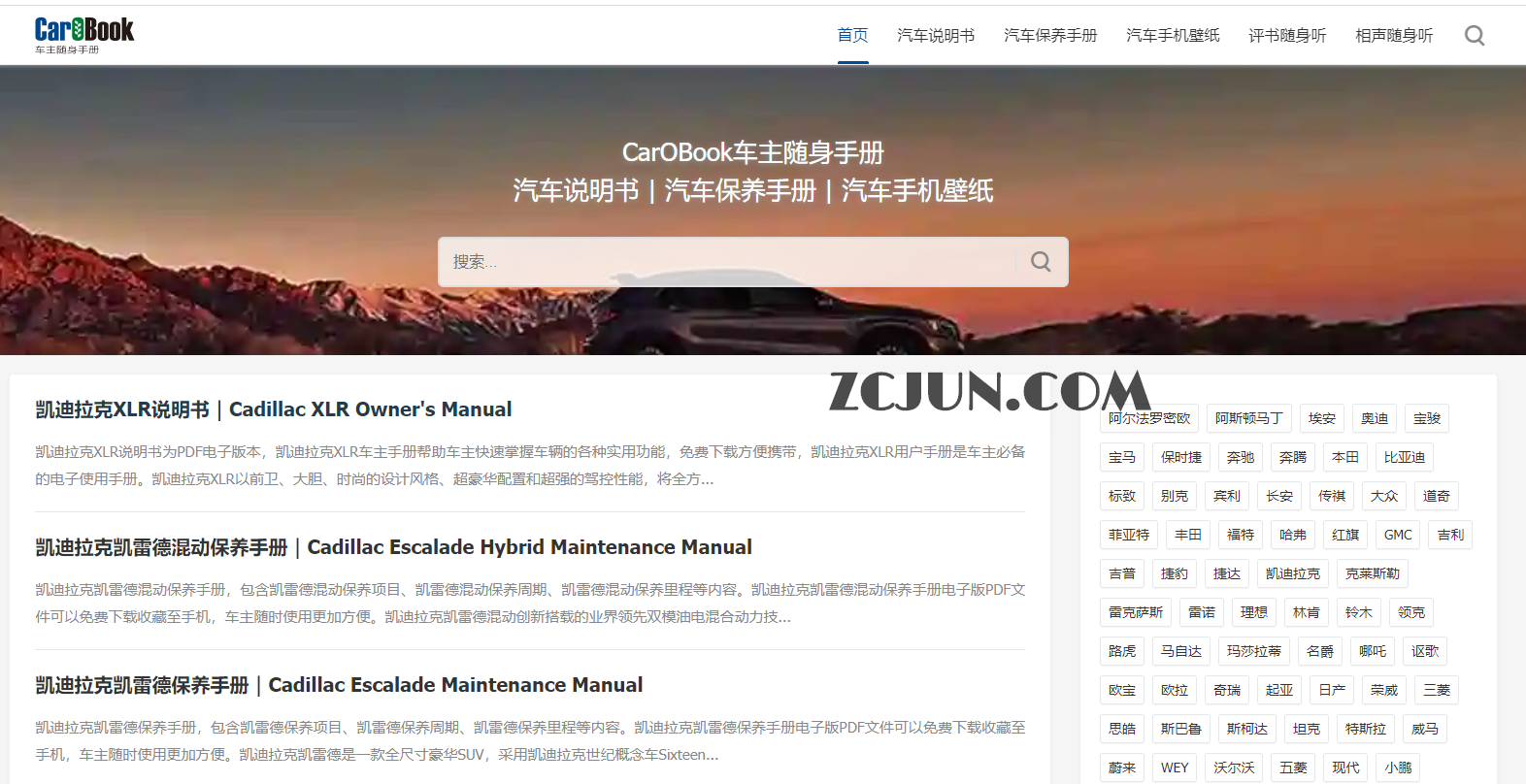Select the 本田 brand tag
The image size is (1526, 784).
[x=1345, y=457]
